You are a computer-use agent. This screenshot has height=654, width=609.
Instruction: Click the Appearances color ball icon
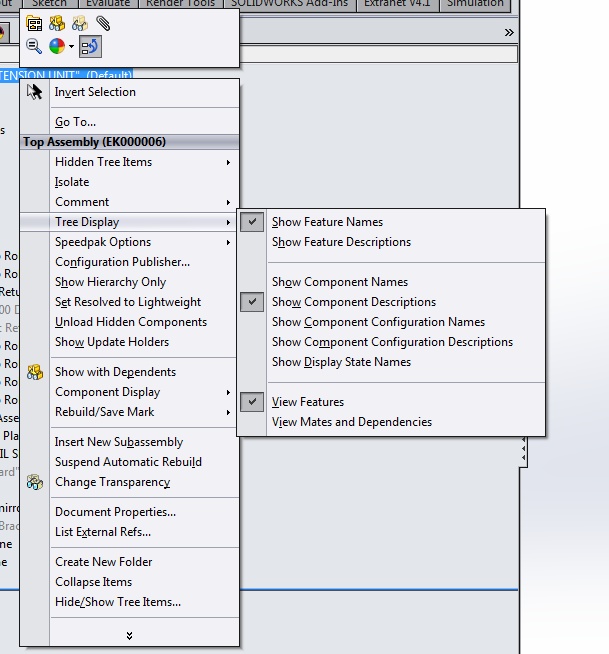(57, 46)
